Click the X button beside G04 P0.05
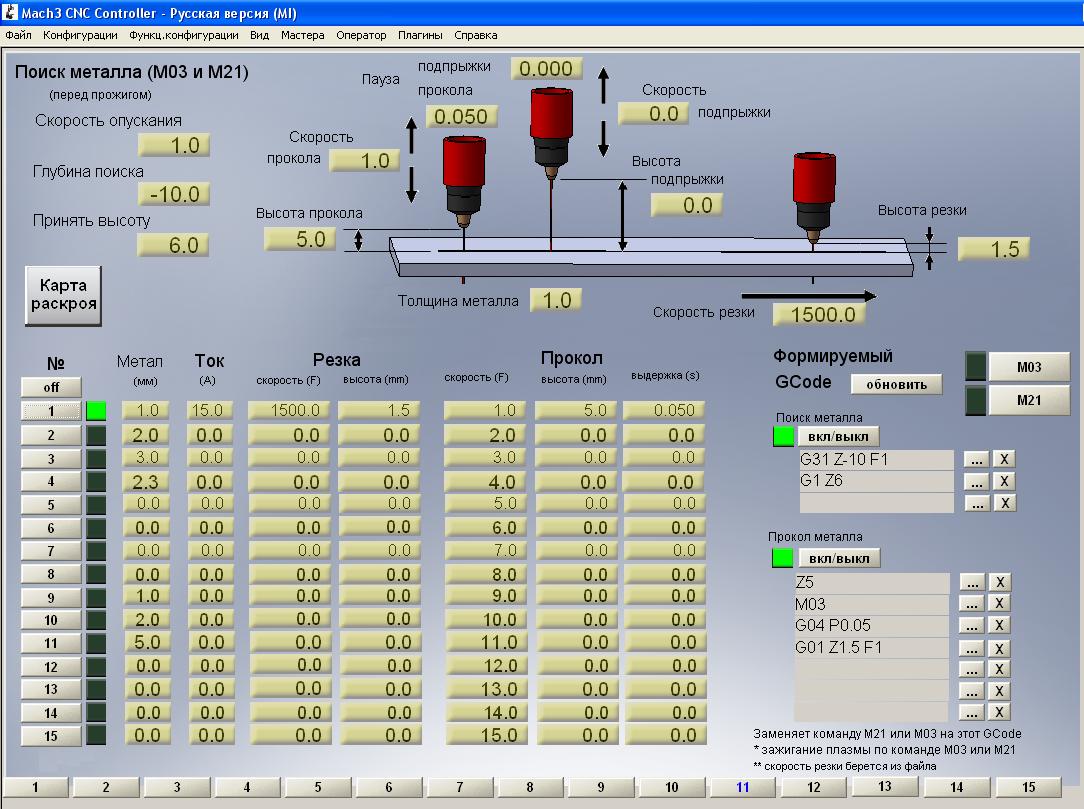 (999, 625)
